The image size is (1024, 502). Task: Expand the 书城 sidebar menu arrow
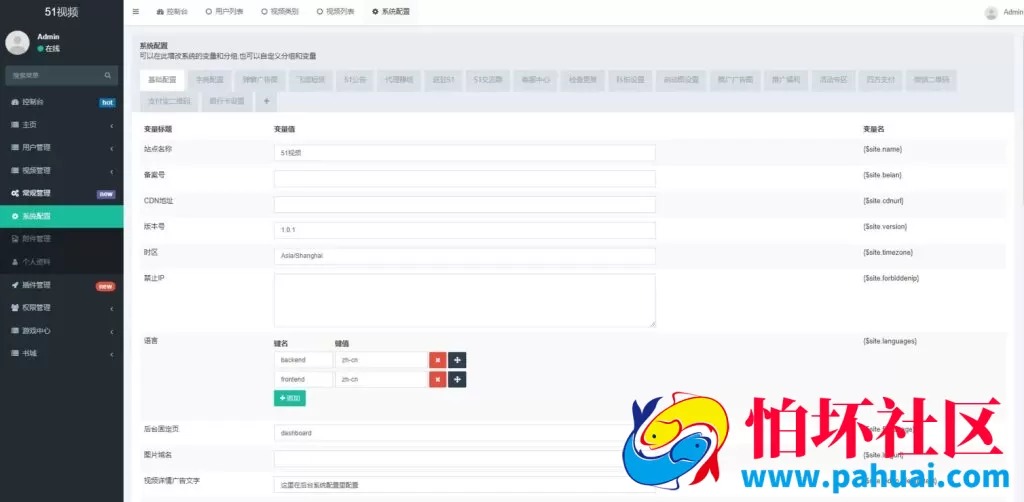(x=112, y=354)
